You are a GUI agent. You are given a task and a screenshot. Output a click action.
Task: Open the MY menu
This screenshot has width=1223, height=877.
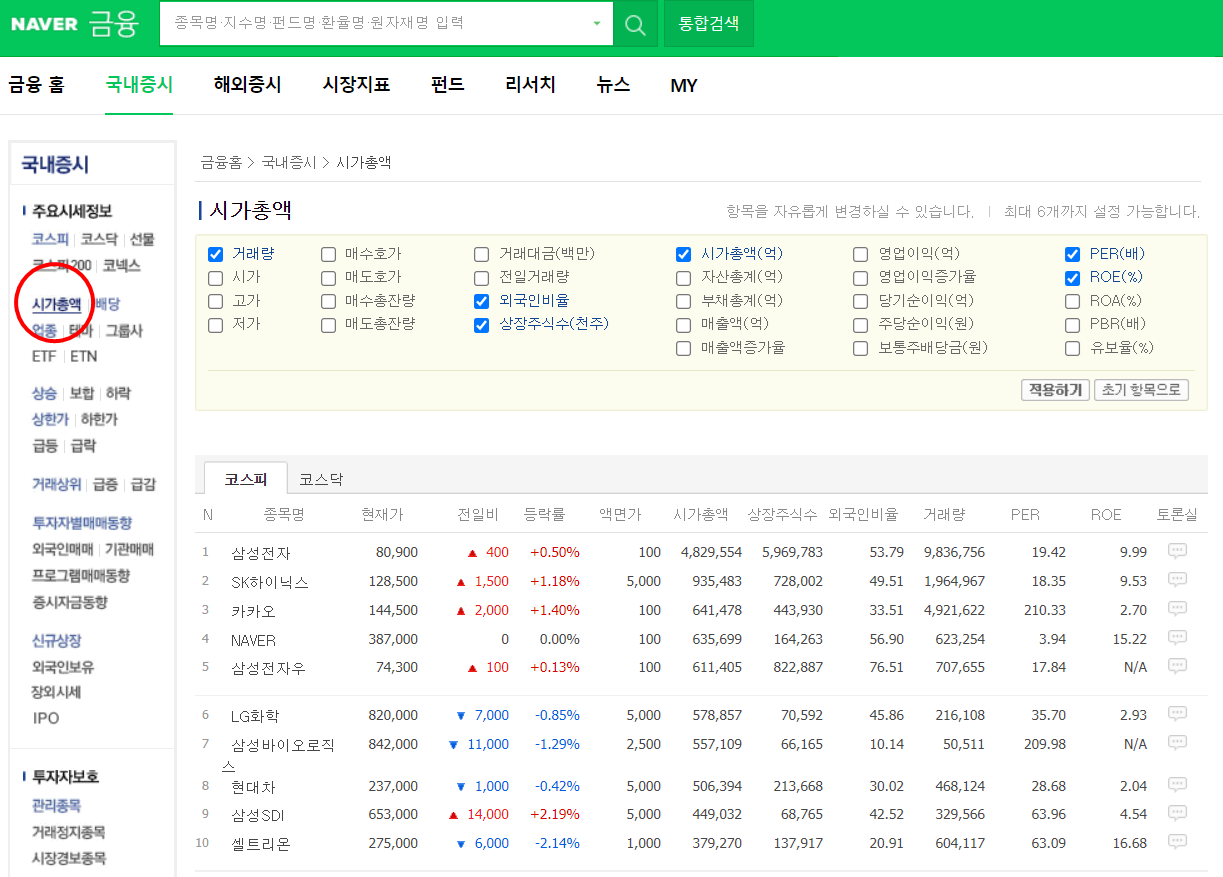(x=684, y=86)
